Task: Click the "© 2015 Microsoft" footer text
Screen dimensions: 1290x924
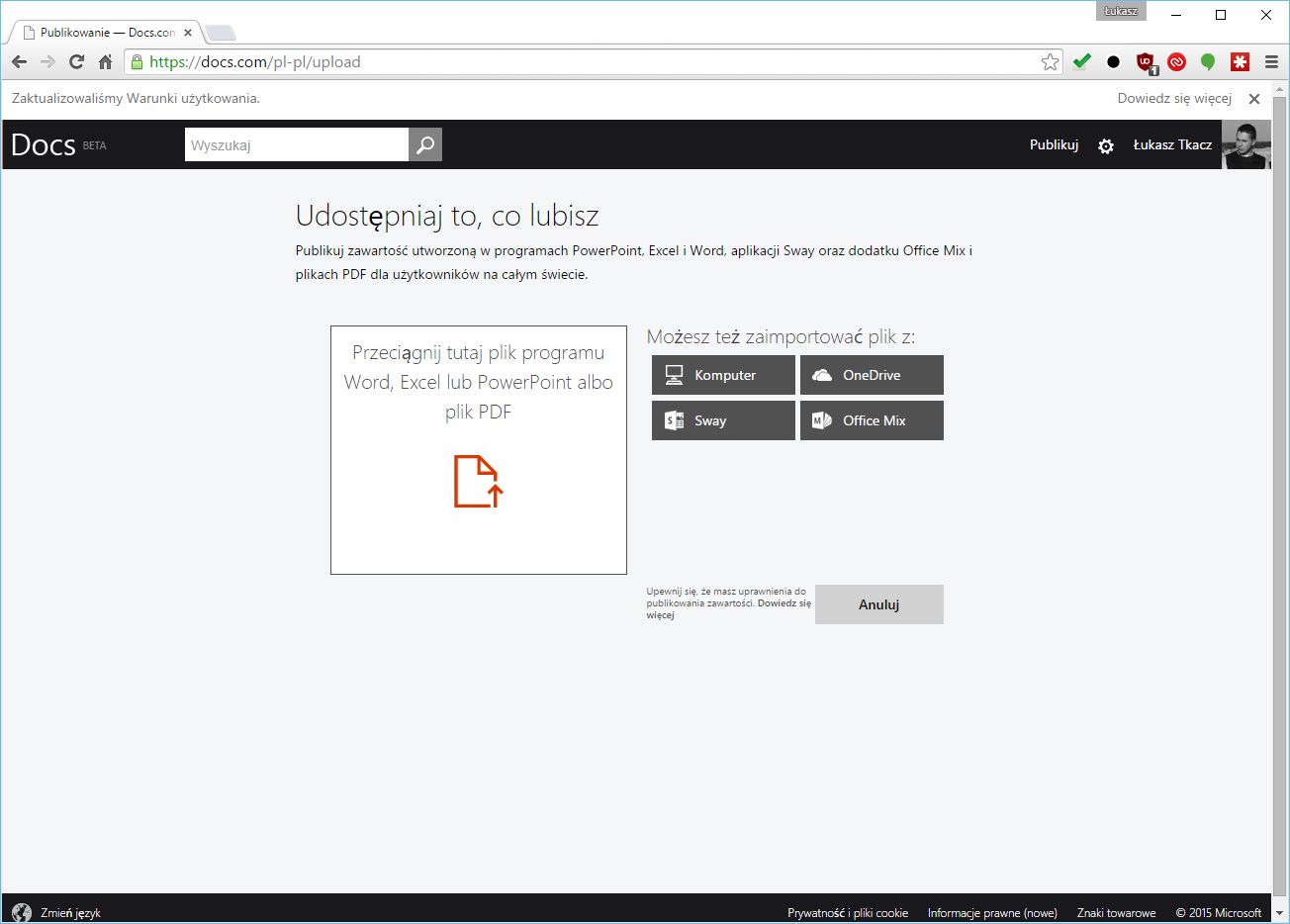Action: click(1219, 913)
